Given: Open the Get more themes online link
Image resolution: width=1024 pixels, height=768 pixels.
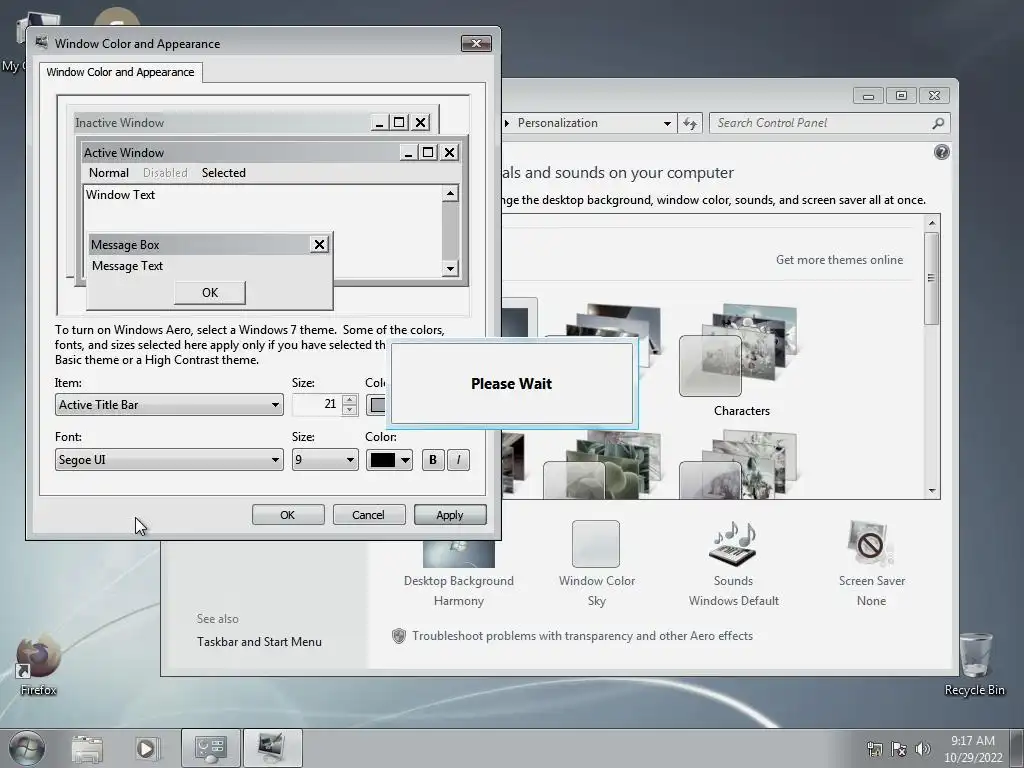Looking at the screenshot, I should pyautogui.click(x=839, y=259).
